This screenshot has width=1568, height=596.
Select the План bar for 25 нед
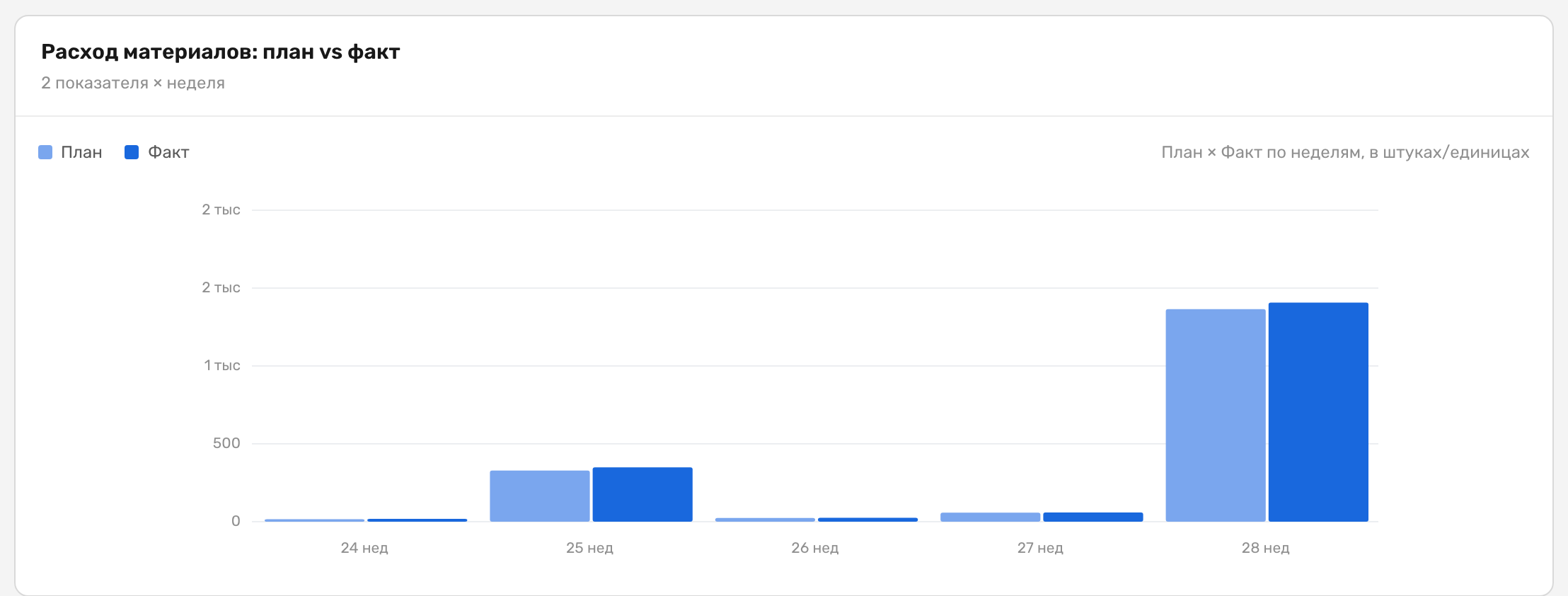pos(540,496)
